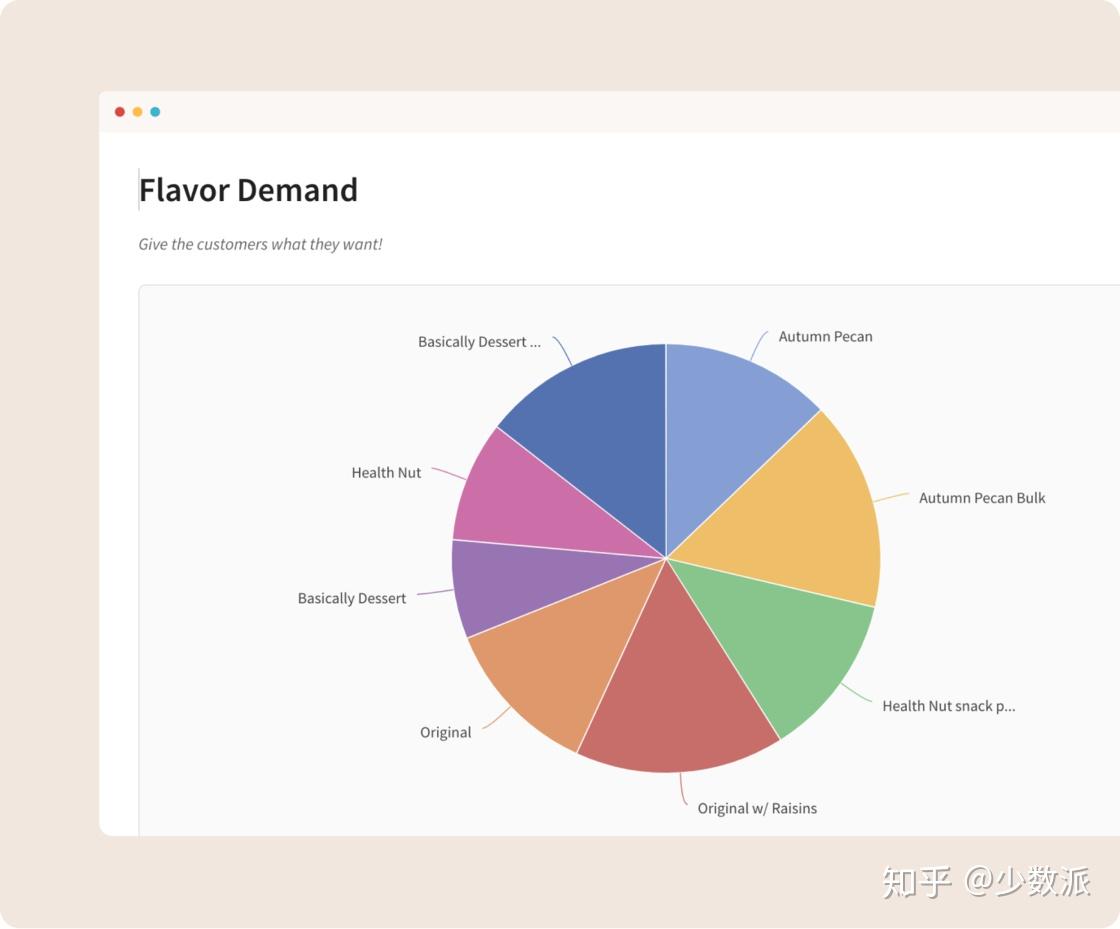Click the truncated 'Health Nut snack p...' label
Screen dimensions: 1120x929
(x=948, y=706)
